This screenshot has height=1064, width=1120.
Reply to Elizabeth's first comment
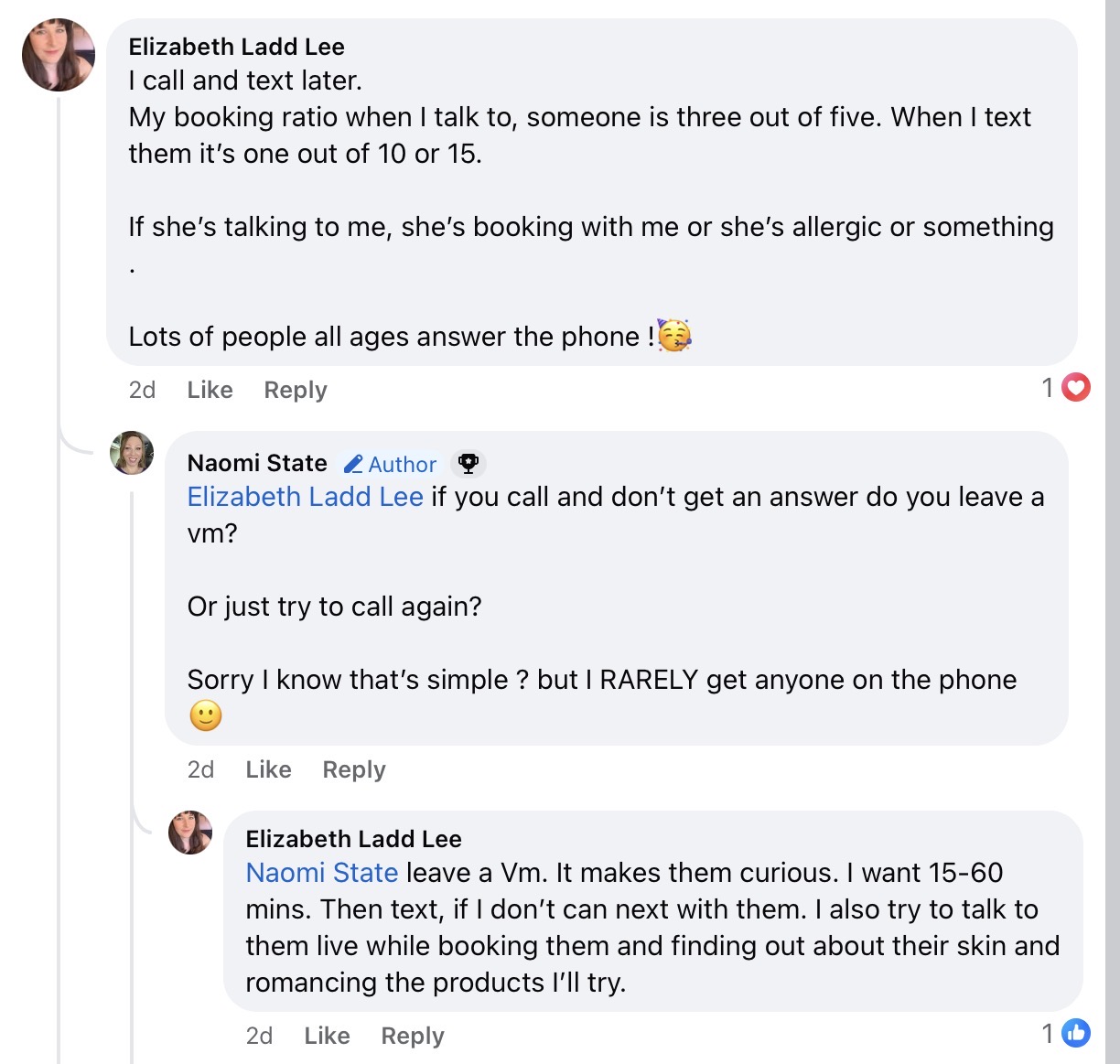(295, 390)
